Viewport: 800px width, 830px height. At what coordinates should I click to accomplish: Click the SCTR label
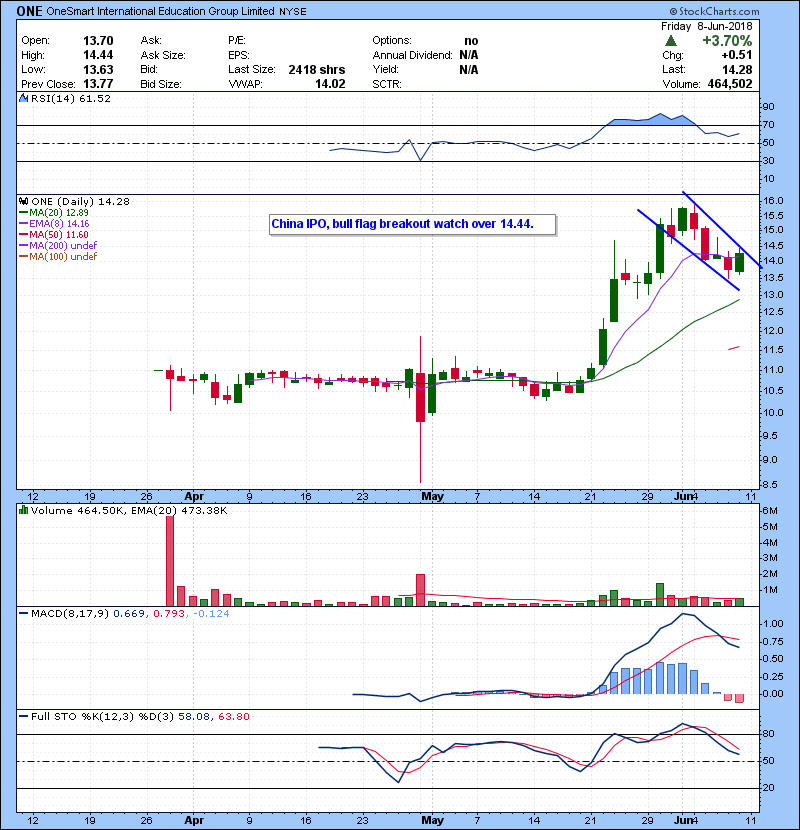coord(386,84)
